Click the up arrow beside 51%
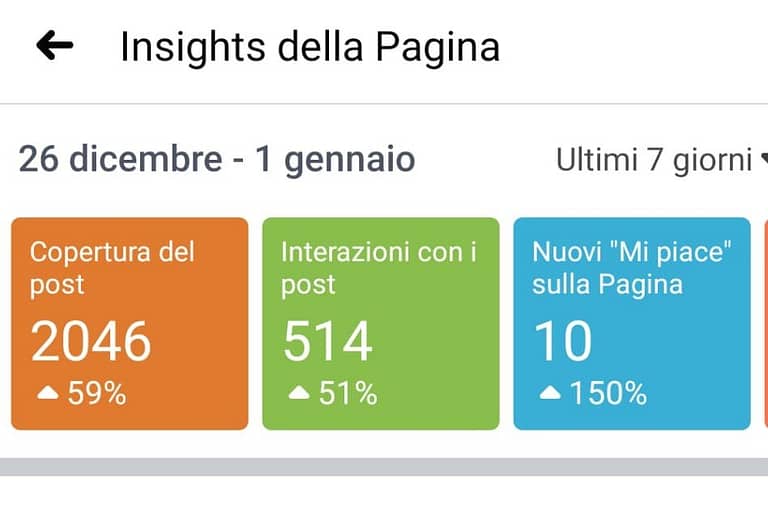This screenshot has height=510, width=768. pos(299,392)
